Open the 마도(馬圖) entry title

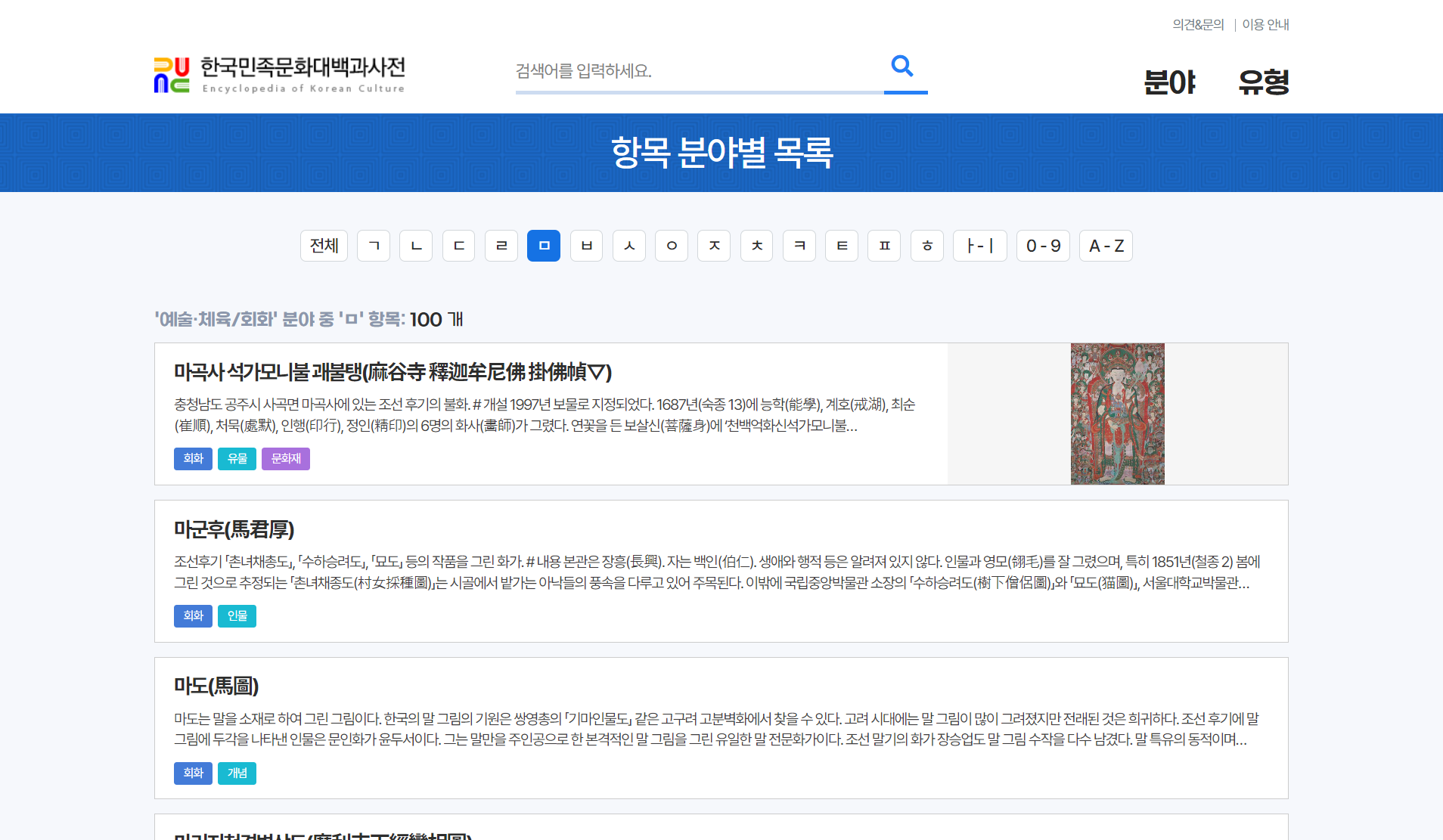tap(216, 686)
